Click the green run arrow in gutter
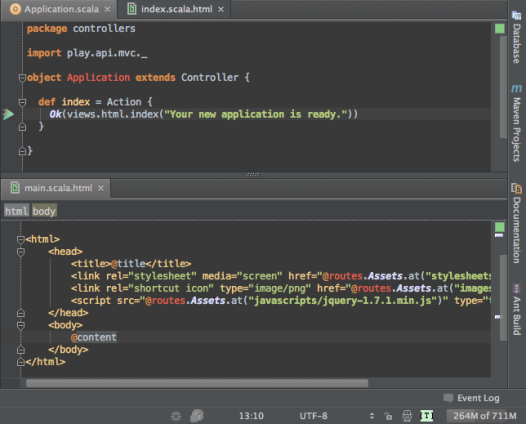Image resolution: width=526 pixels, height=424 pixels. [x=8, y=114]
